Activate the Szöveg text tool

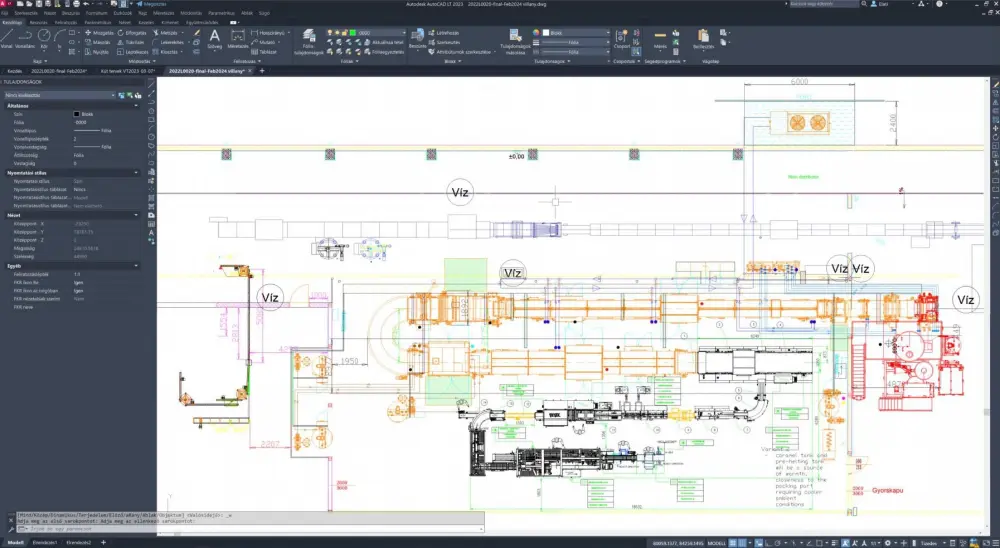point(214,37)
